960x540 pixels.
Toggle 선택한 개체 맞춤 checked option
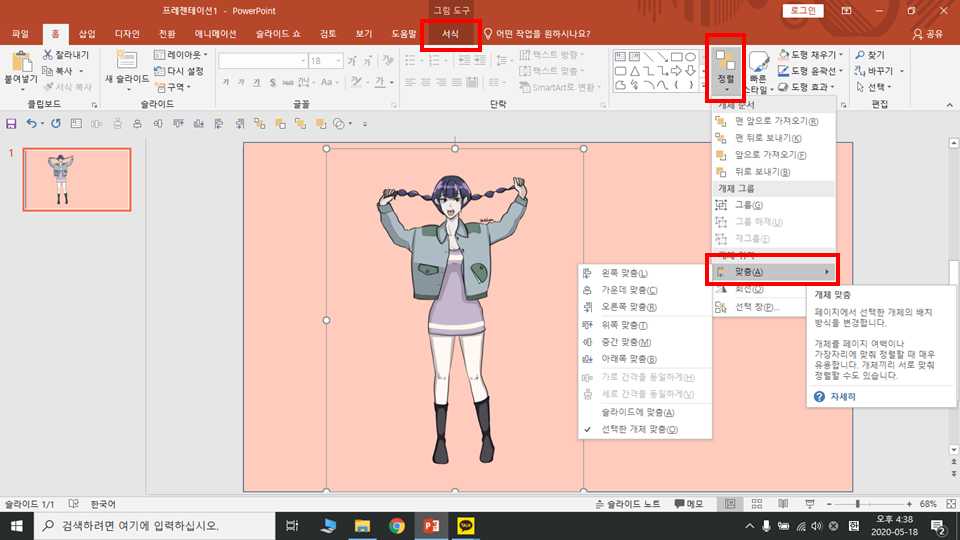pyautogui.click(x=645, y=430)
